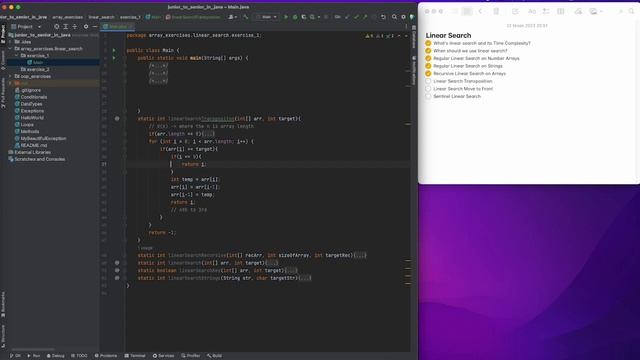Click 'Linear Search' note title

click(448, 36)
